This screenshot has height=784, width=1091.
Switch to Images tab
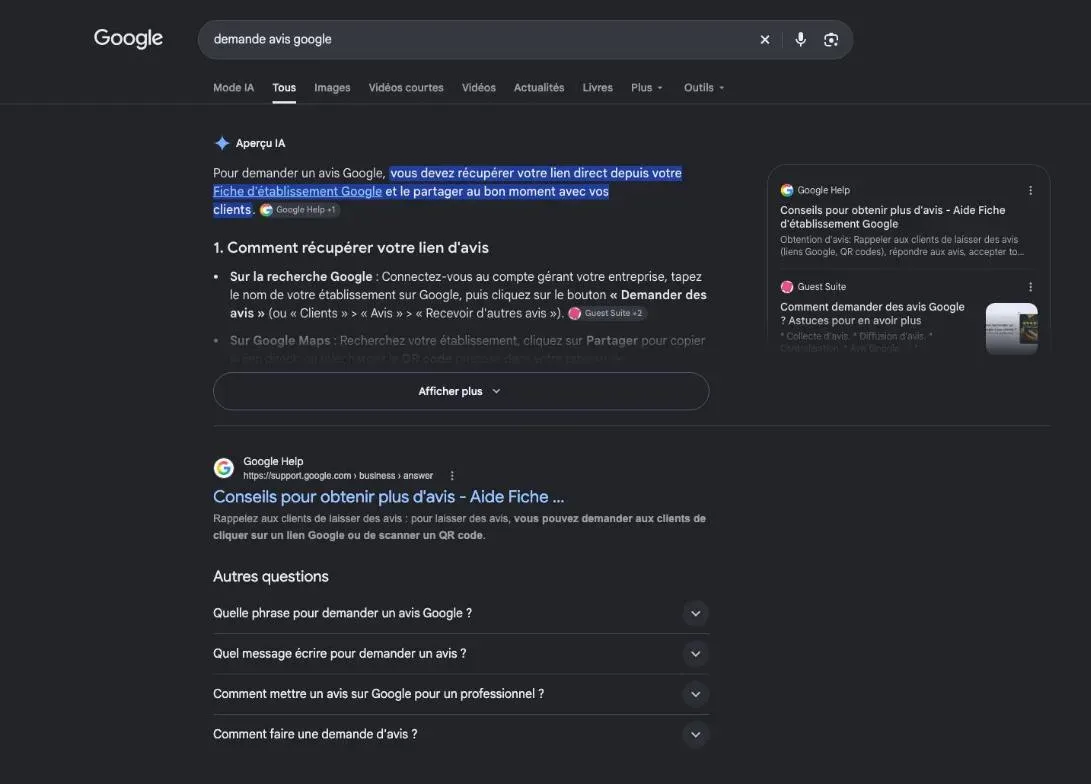pyautogui.click(x=332, y=88)
